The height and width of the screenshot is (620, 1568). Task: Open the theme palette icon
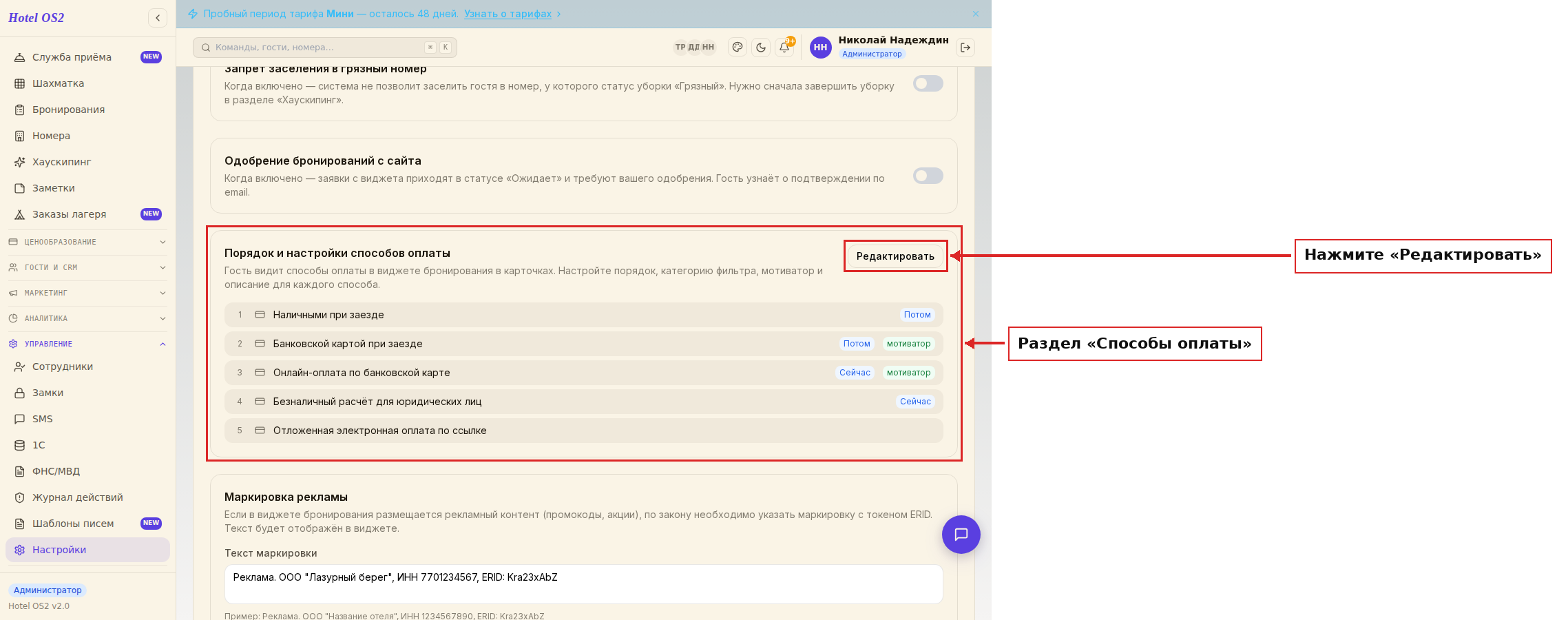738,48
